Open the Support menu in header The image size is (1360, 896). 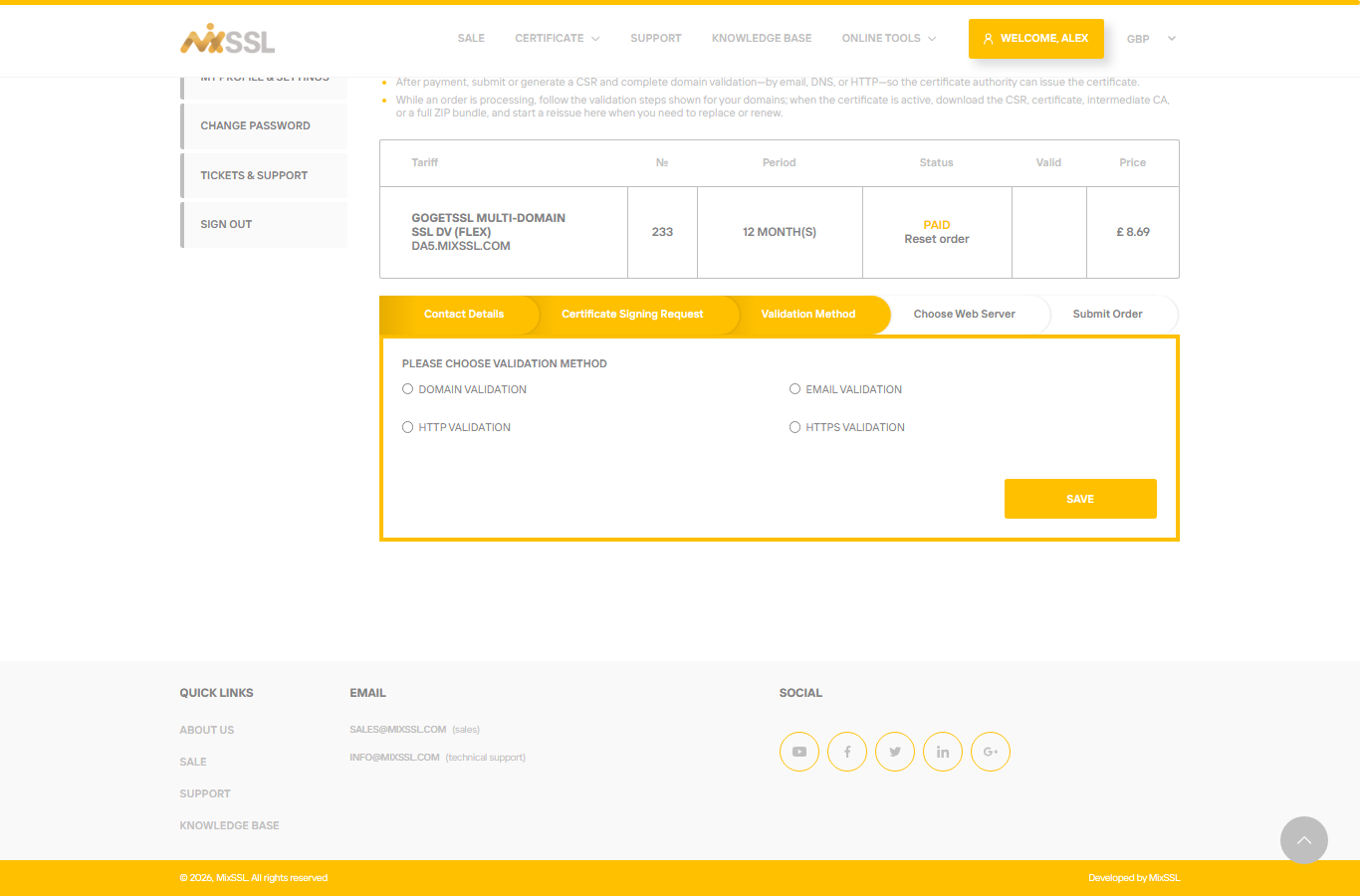(656, 39)
